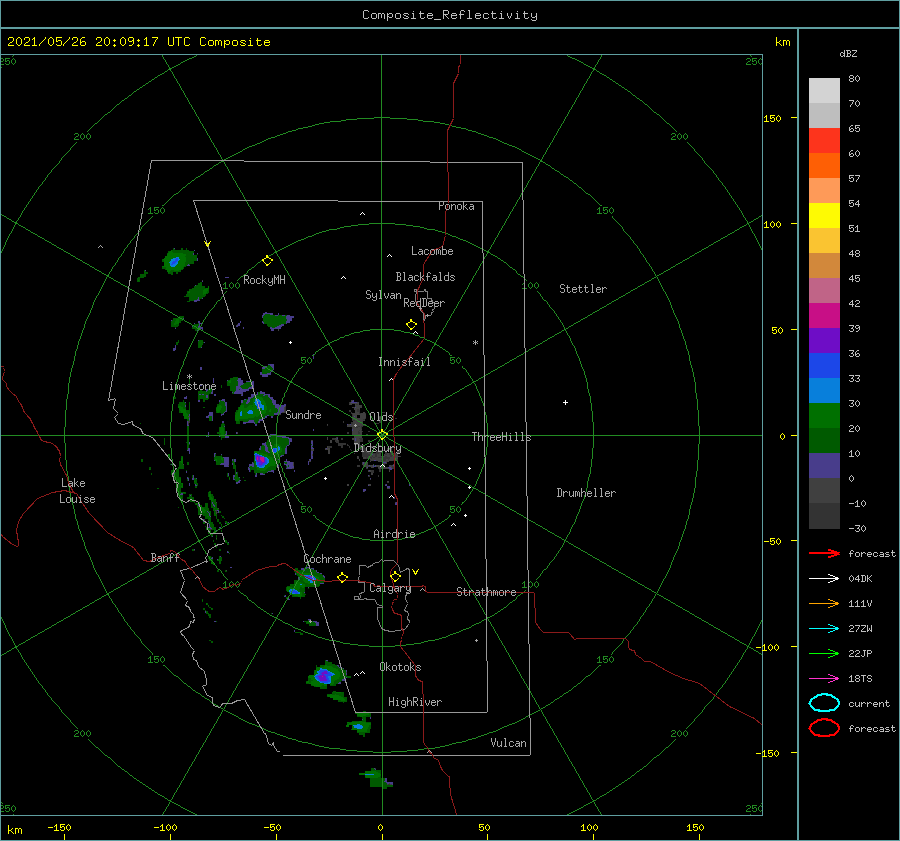Screen dimensions: 900x841
Task: Click the 150 tick on the bottom axis
Action: pos(695,827)
